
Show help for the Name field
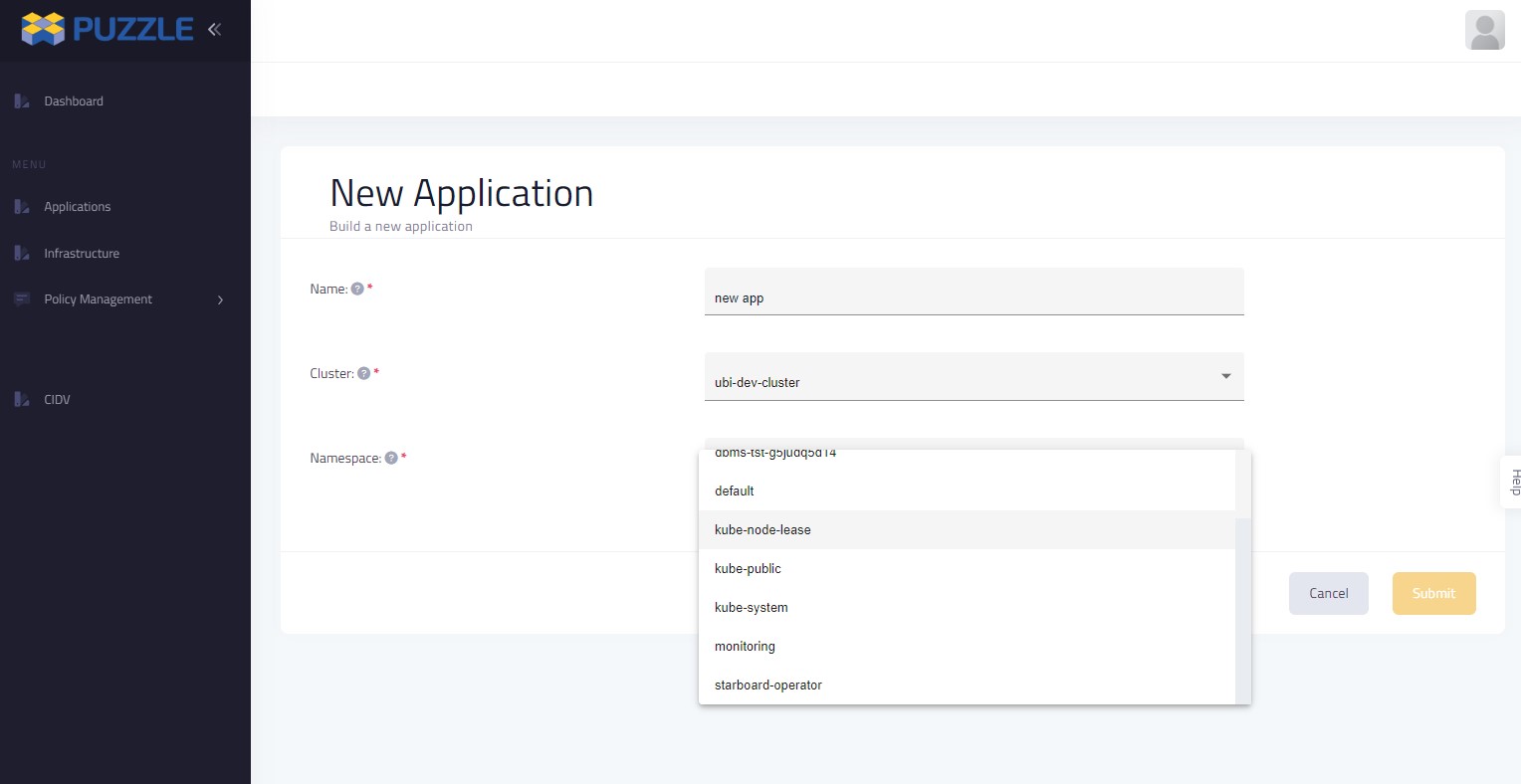click(357, 290)
